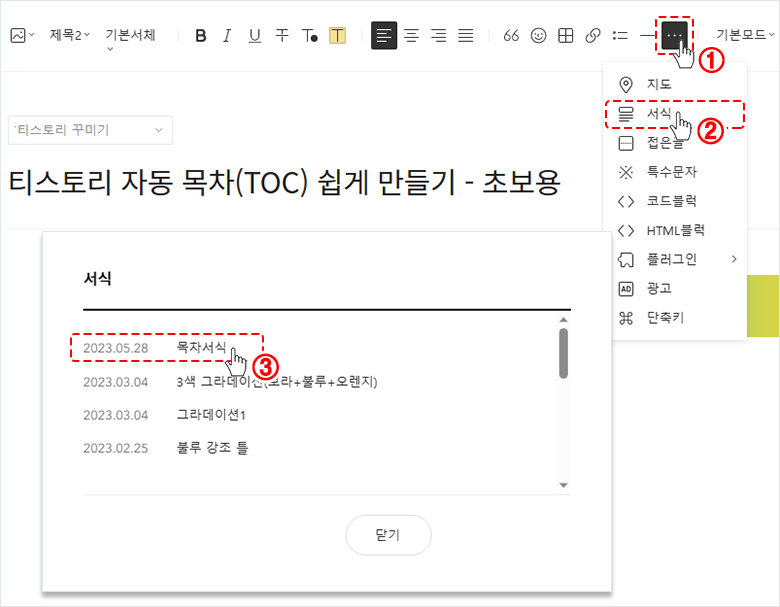Click the template list scroll down arrow
Image resolution: width=780 pixels, height=607 pixels.
point(563,485)
